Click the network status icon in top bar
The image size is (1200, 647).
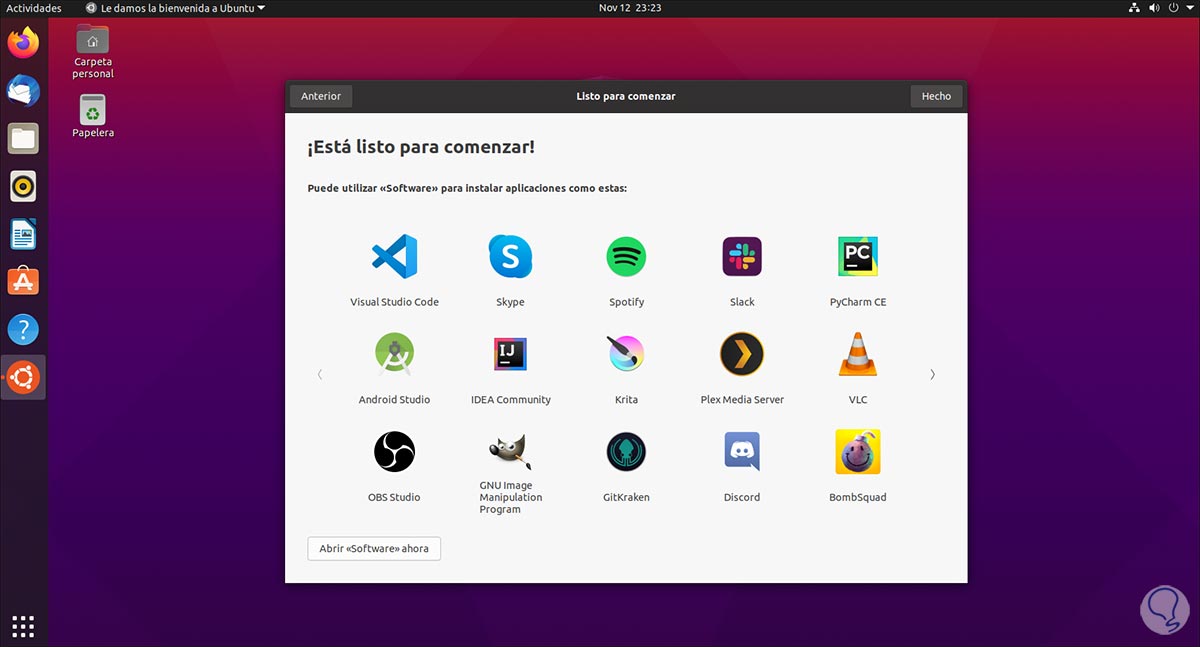point(1134,8)
